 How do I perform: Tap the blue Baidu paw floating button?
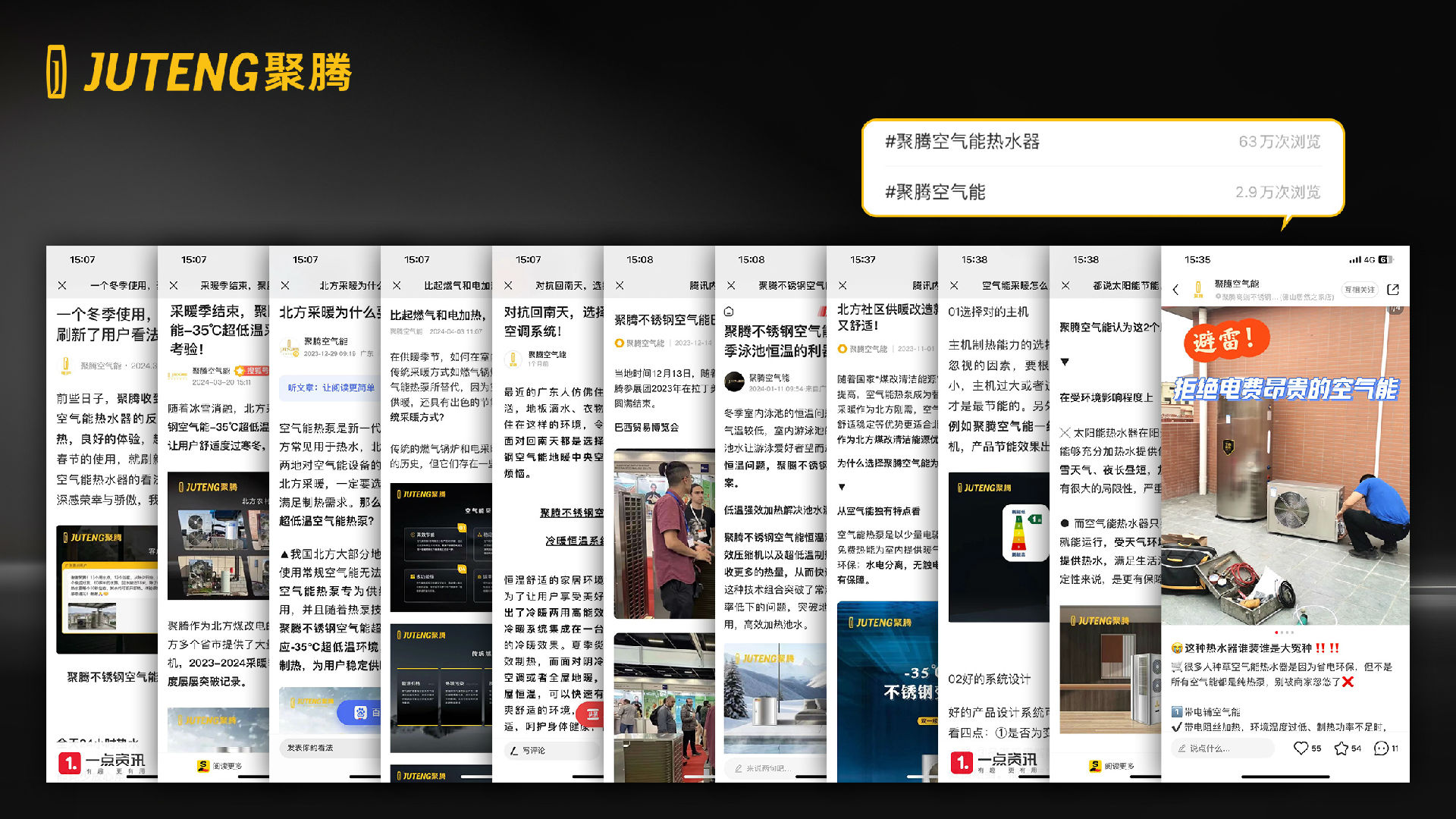tap(360, 713)
